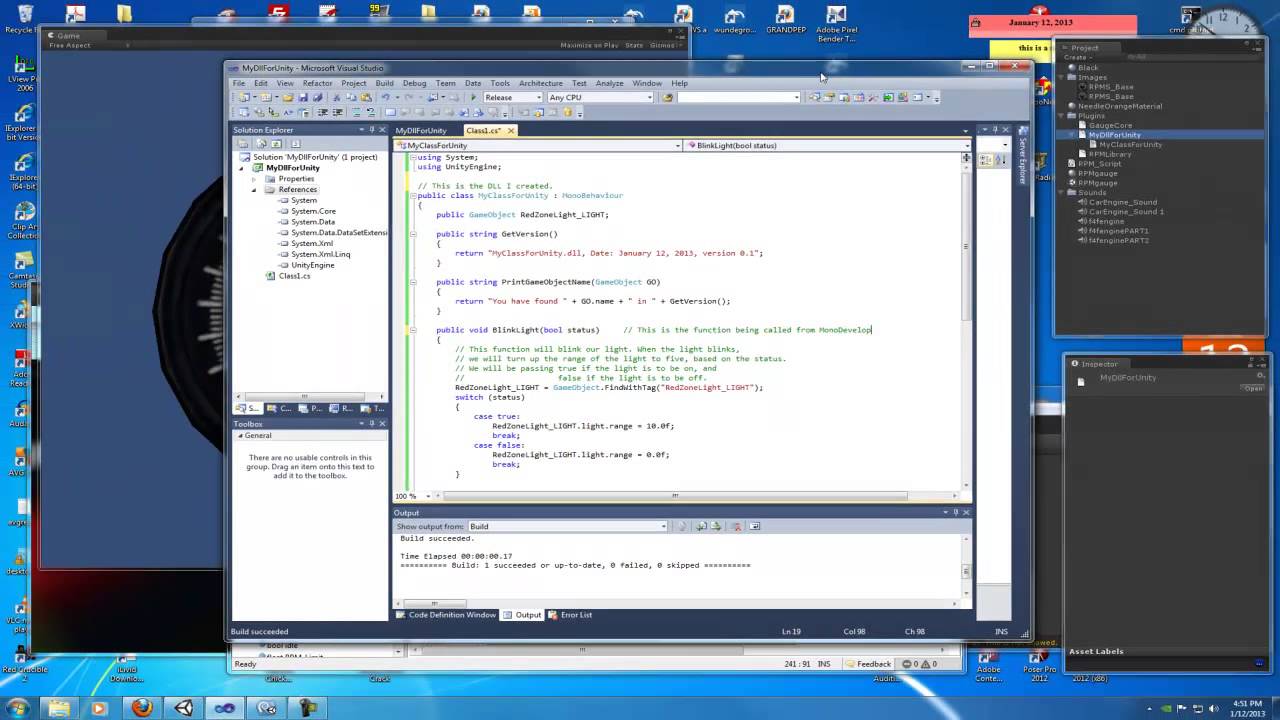Switch to the Code Definition Window tab
The image size is (1280, 720).
(445, 615)
